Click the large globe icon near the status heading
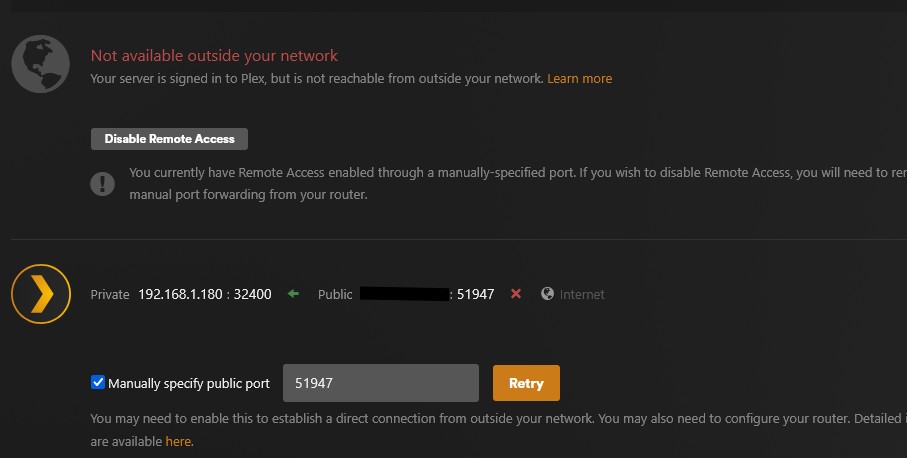Image resolution: width=907 pixels, height=458 pixels. pos(40,64)
